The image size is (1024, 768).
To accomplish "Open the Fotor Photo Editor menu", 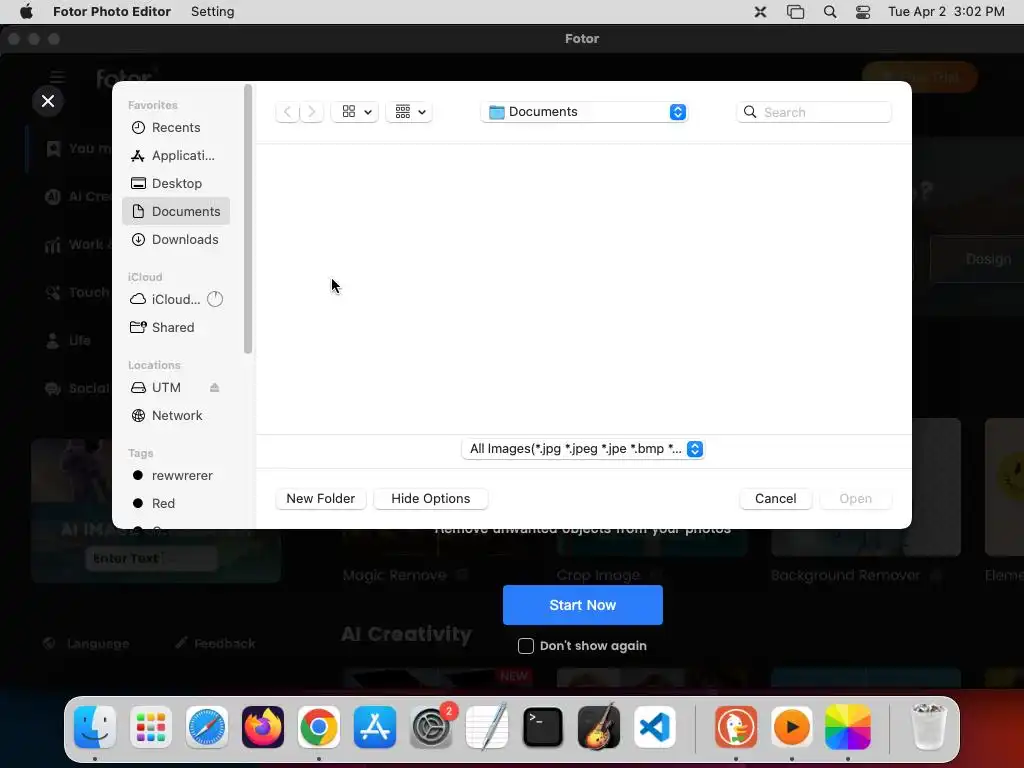I will tap(112, 12).
